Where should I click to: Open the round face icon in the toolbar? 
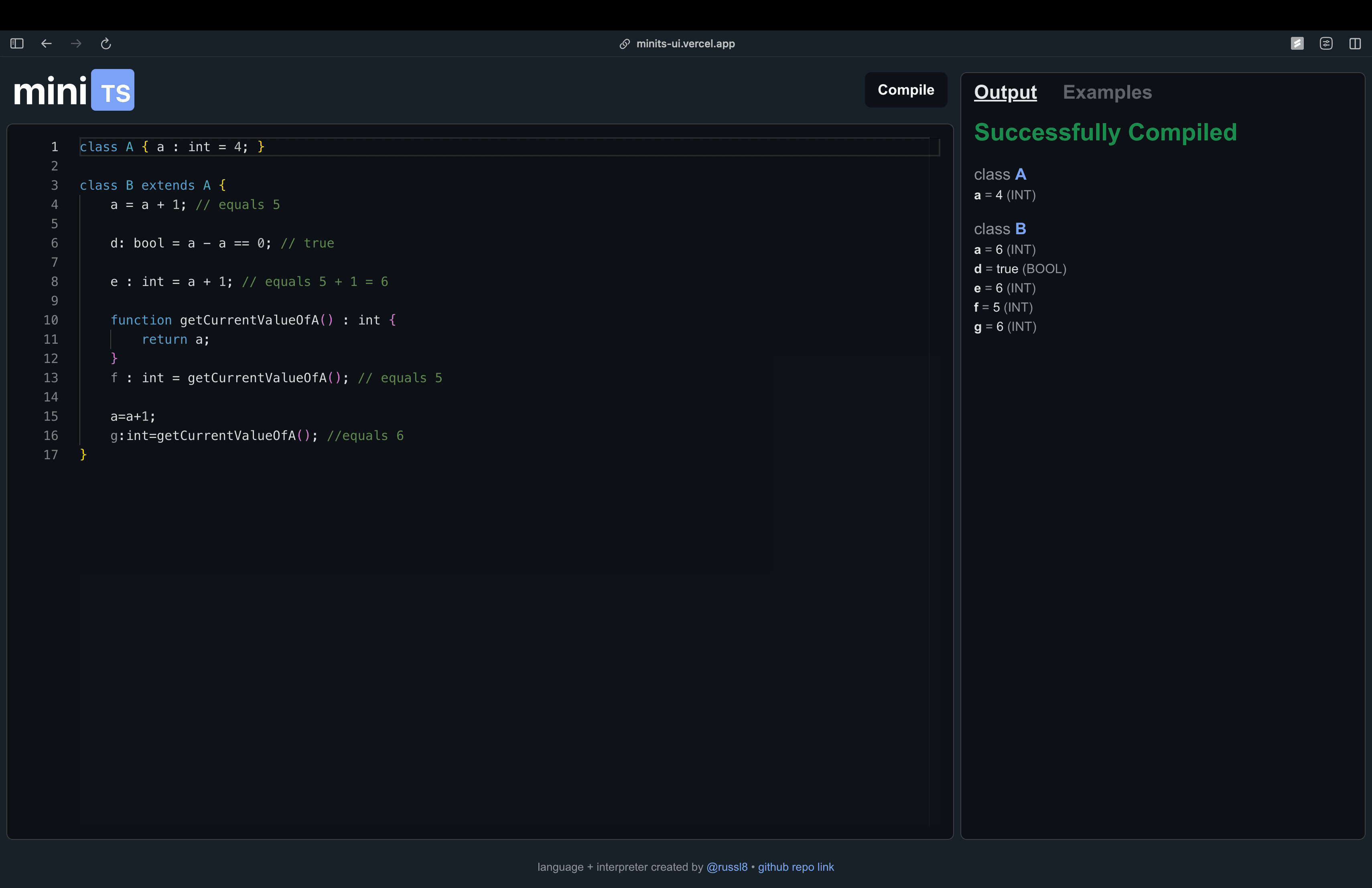click(1326, 43)
